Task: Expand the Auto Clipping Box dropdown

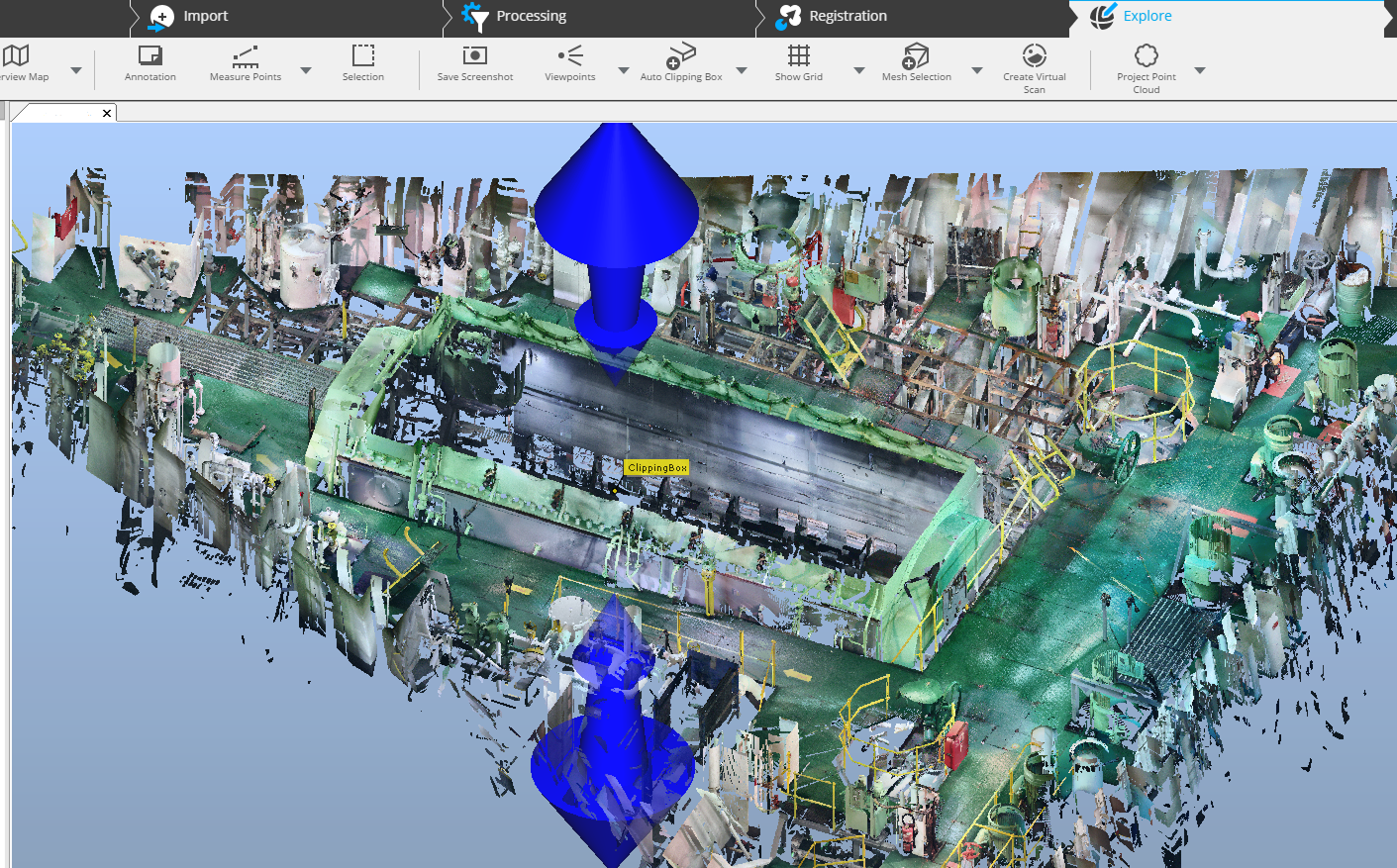Action: (742, 70)
